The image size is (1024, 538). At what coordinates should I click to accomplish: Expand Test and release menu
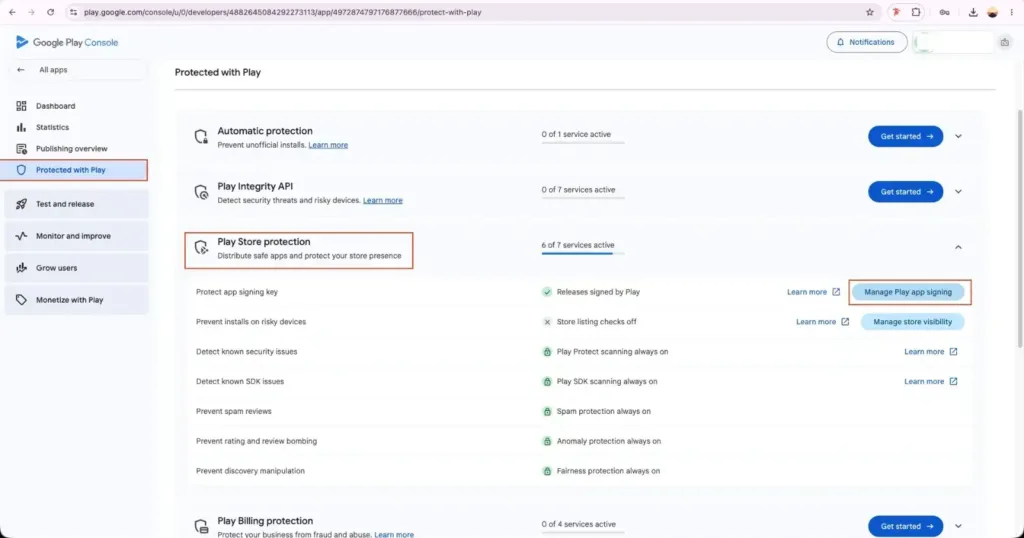click(76, 204)
